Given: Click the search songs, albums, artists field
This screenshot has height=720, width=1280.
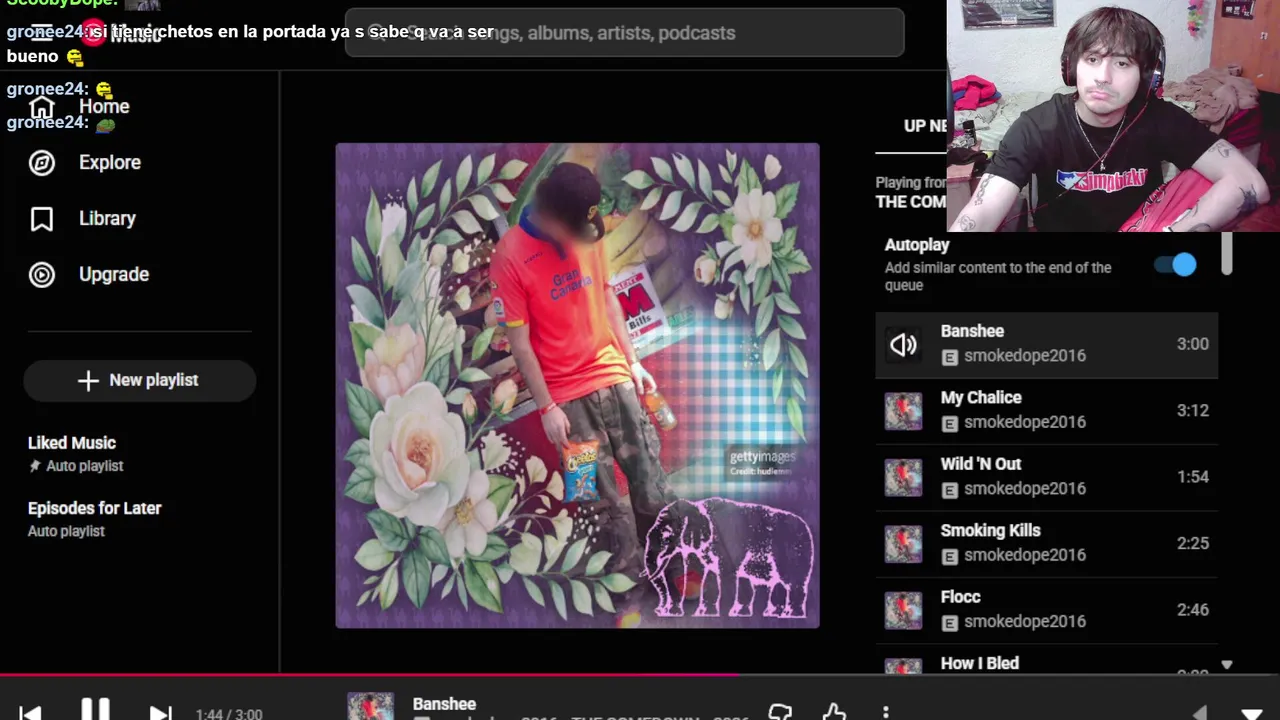Looking at the screenshot, I should 624,33.
